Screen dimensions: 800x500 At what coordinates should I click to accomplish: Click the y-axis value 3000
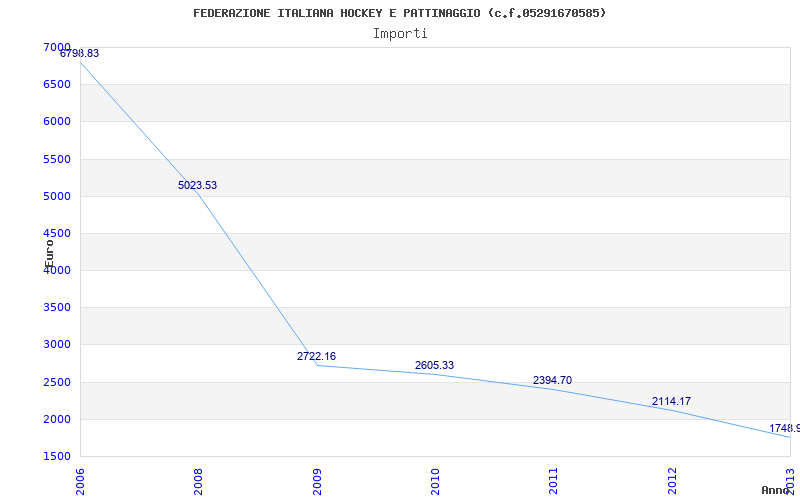57,344
